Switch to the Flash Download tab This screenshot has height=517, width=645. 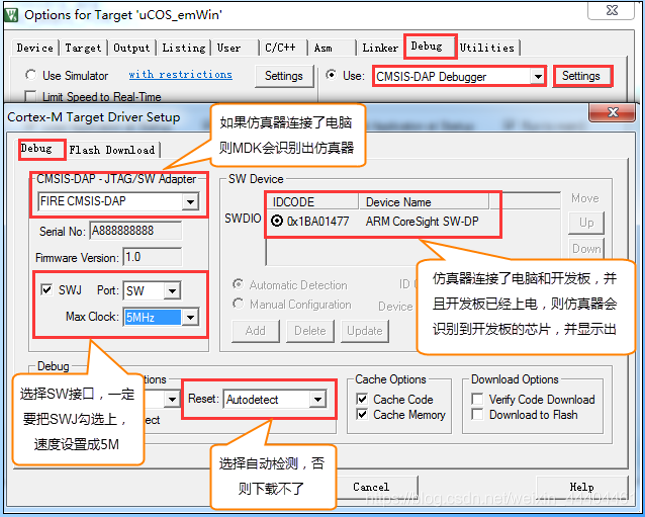112,150
